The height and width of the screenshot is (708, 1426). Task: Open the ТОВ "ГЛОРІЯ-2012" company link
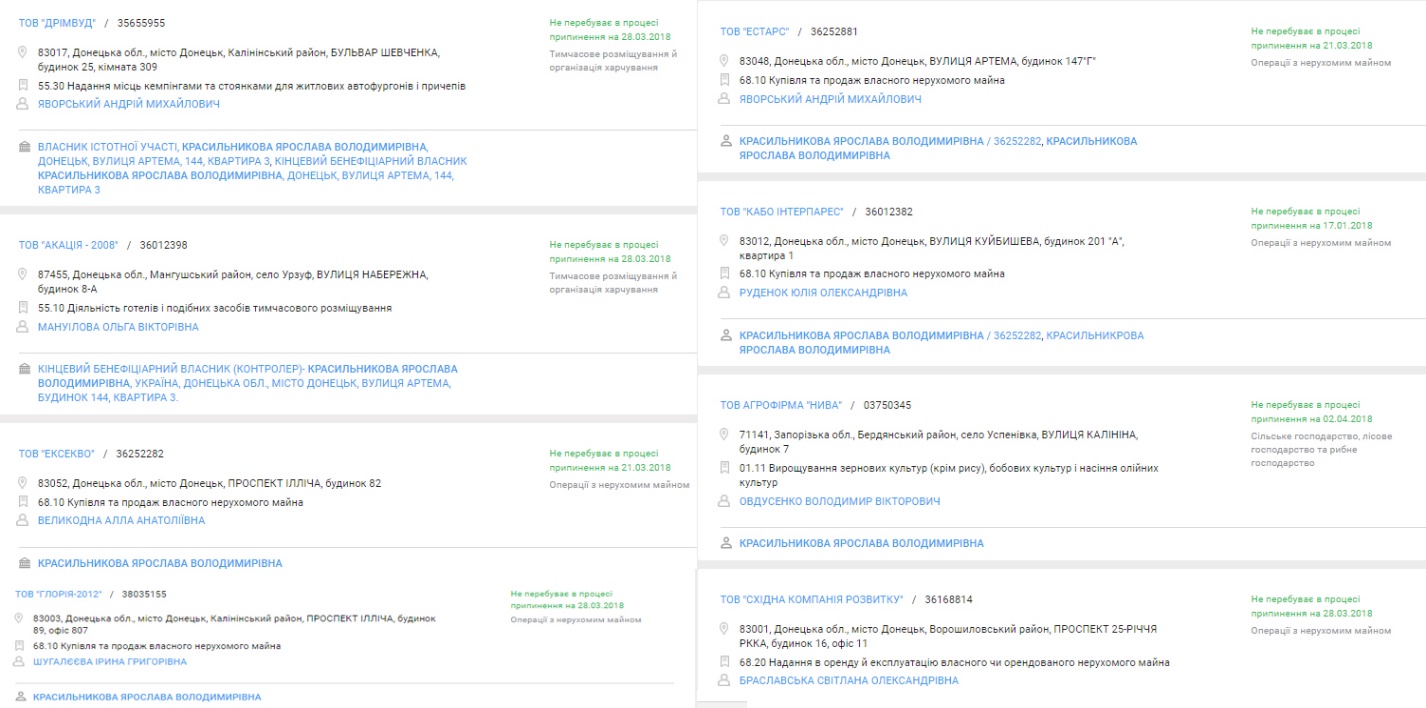tap(58, 594)
